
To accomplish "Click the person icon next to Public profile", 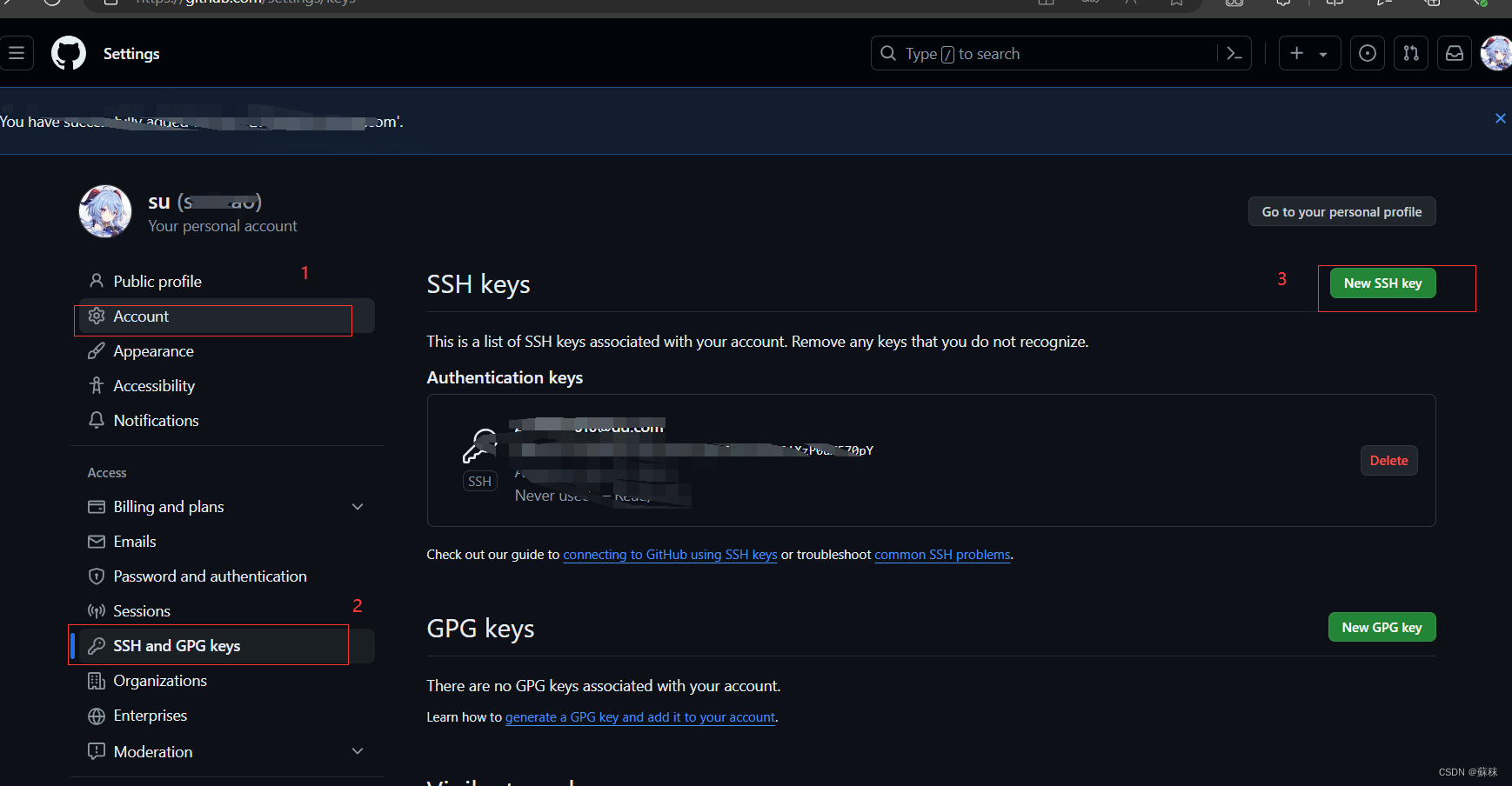I will 97,281.
